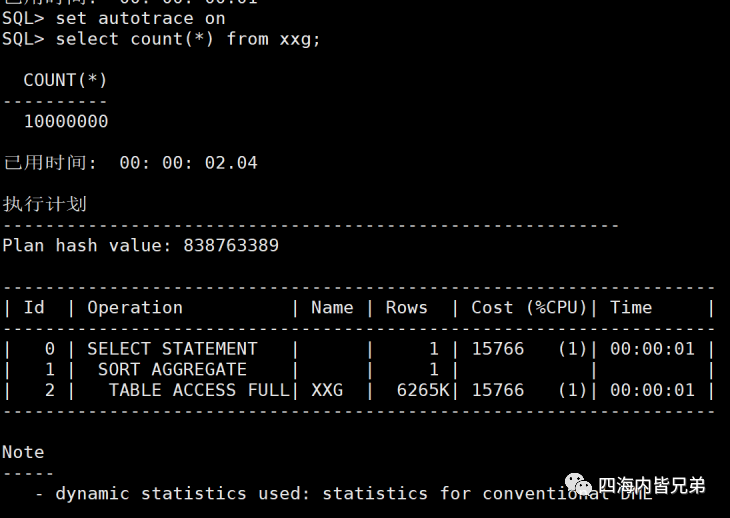
Task: Click cost 15766 in SELECT STATEMENT row
Action: [498, 349]
